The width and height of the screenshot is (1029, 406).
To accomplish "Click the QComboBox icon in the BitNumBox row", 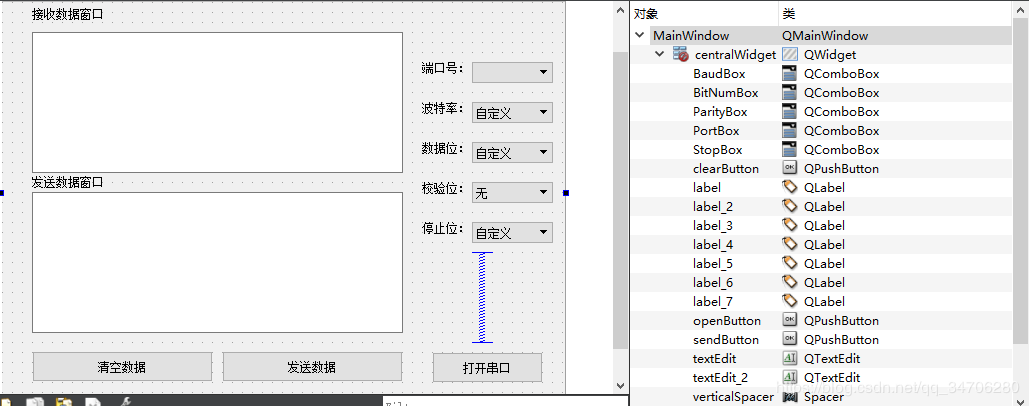I will (x=789, y=92).
